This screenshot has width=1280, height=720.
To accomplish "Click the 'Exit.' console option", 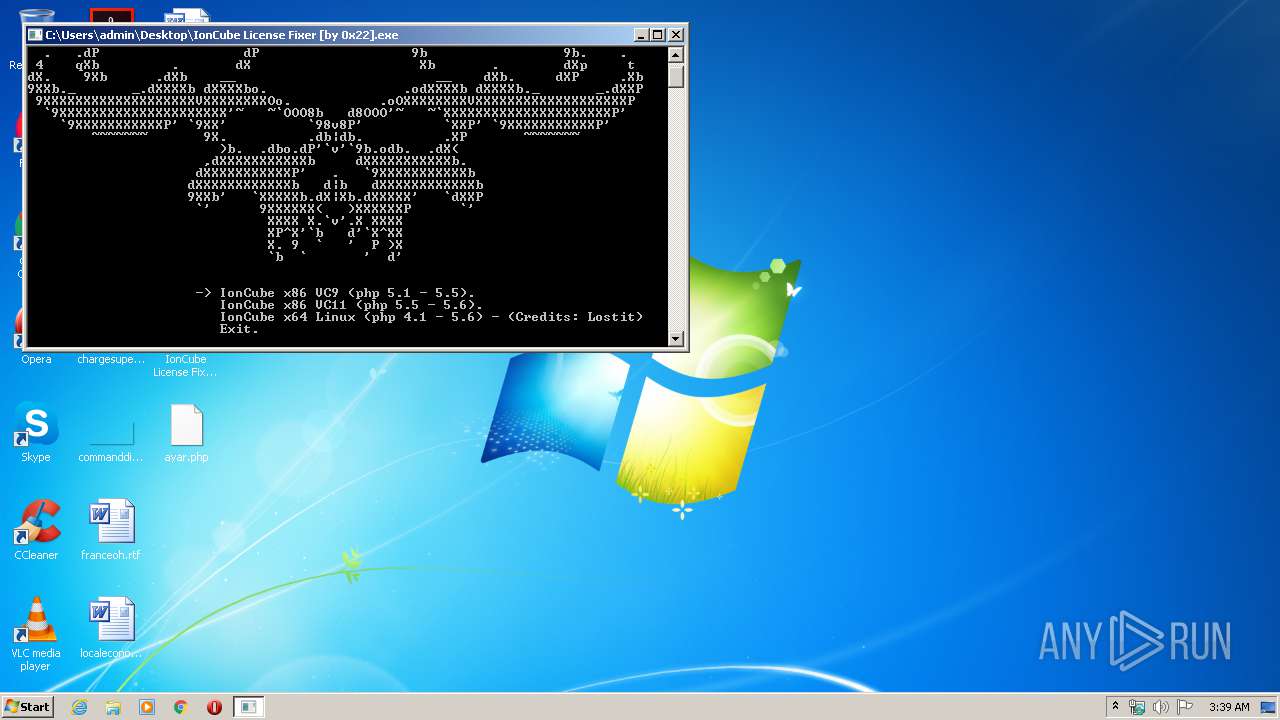I will tap(239, 329).
